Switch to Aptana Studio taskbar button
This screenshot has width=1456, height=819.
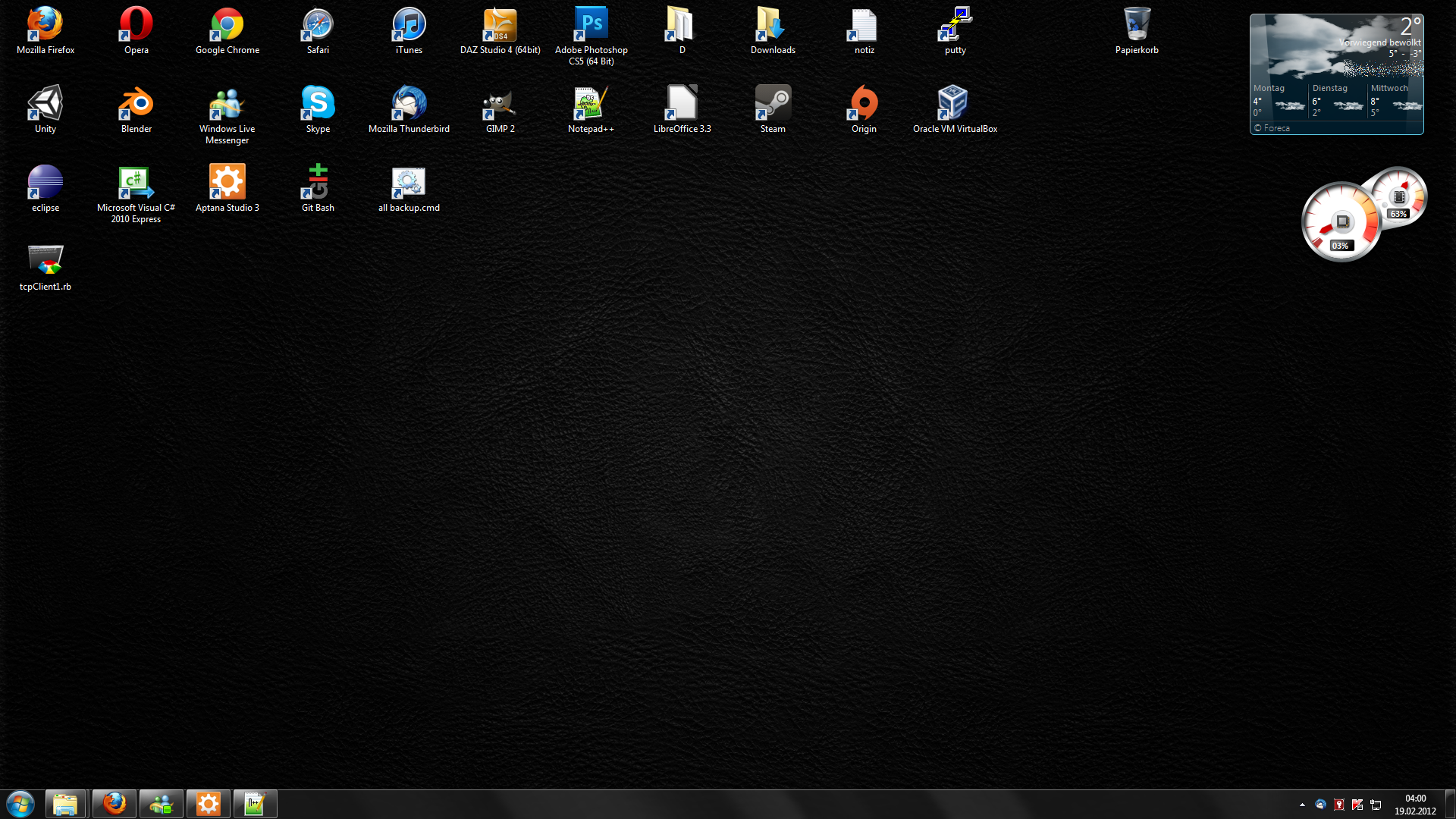209,804
